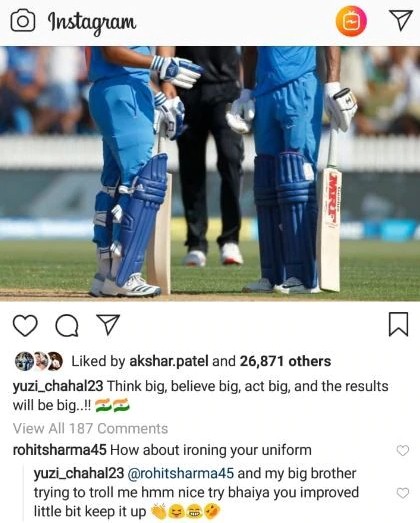View the 26,871 others who liked
Image resolution: width=420 pixels, height=523 pixels.
pyautogui.click(x=285, y=361)
